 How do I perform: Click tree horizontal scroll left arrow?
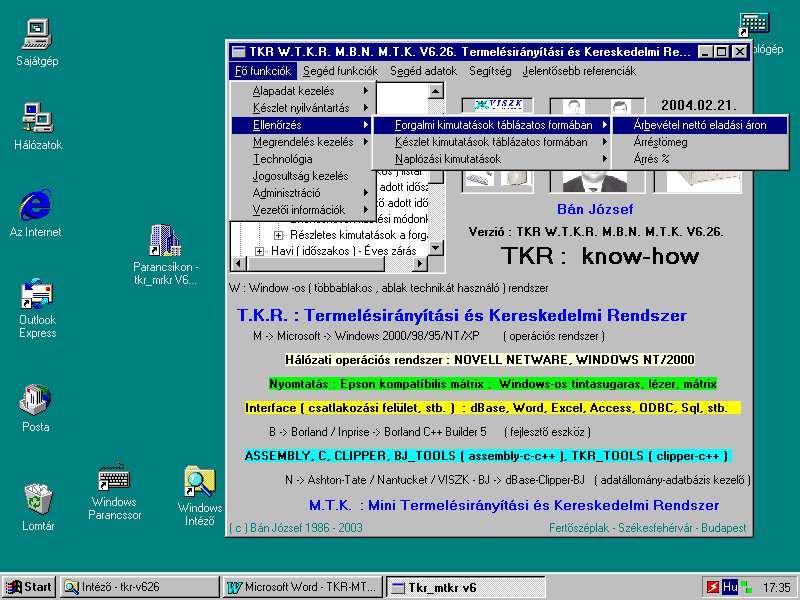(x=239, y=263)
